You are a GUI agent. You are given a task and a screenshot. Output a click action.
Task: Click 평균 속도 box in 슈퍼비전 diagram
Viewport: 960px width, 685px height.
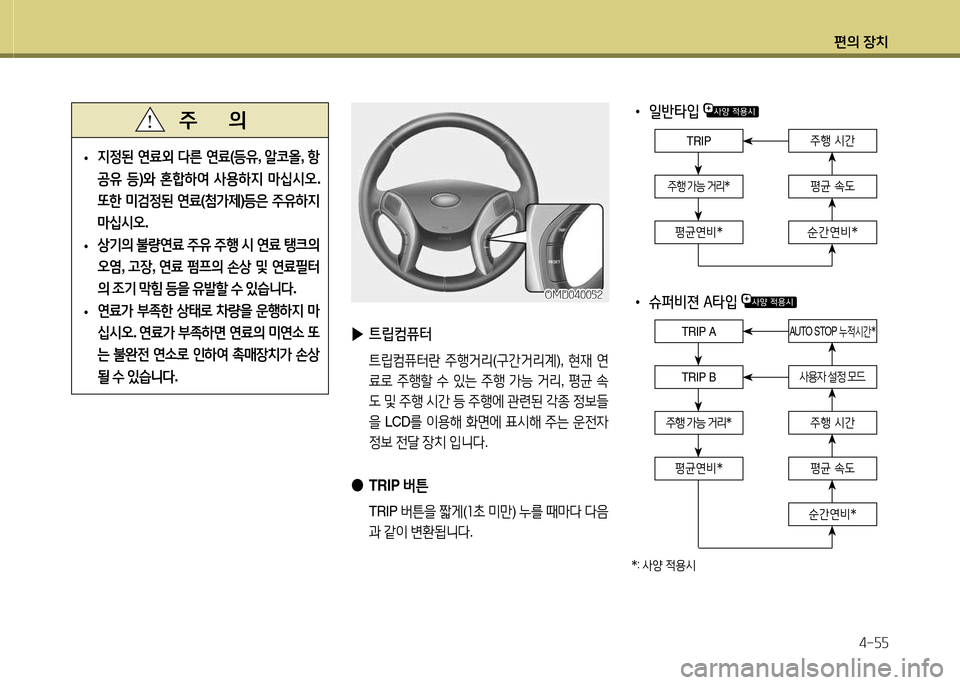click(832, 468)
